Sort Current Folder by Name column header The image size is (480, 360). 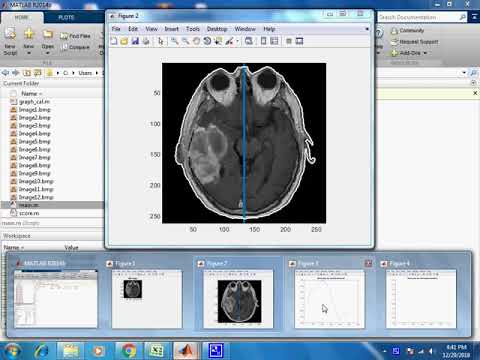point(32,94)
